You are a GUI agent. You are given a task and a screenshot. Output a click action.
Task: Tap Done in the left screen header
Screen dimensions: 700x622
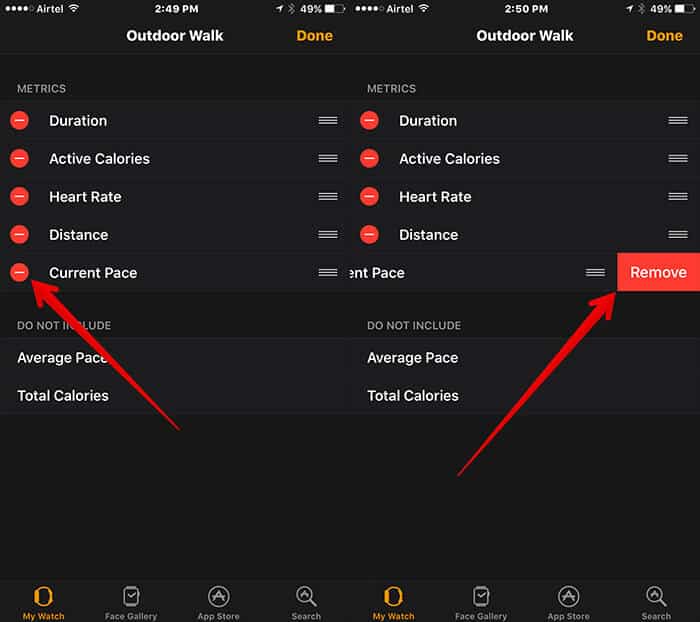315,36
